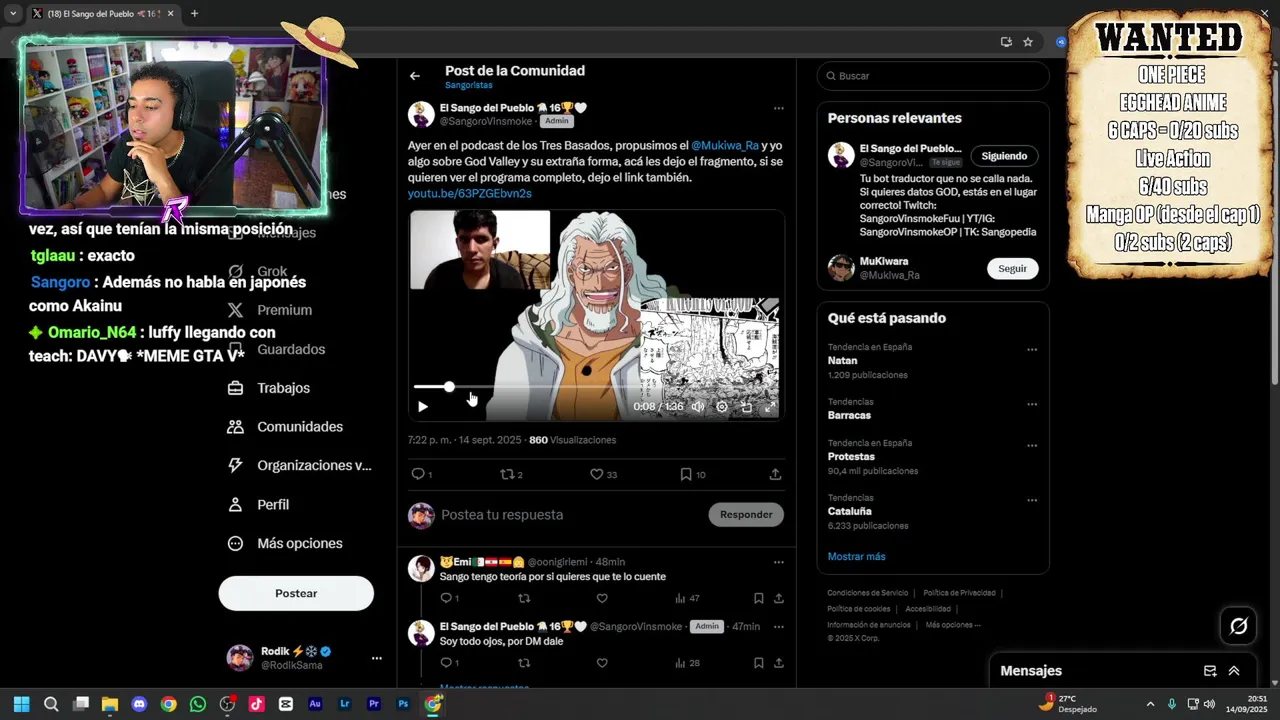Open the @Mukiwa_Ra mention
This screenshot has width=1280, height=720.
[x=725, y=145]
